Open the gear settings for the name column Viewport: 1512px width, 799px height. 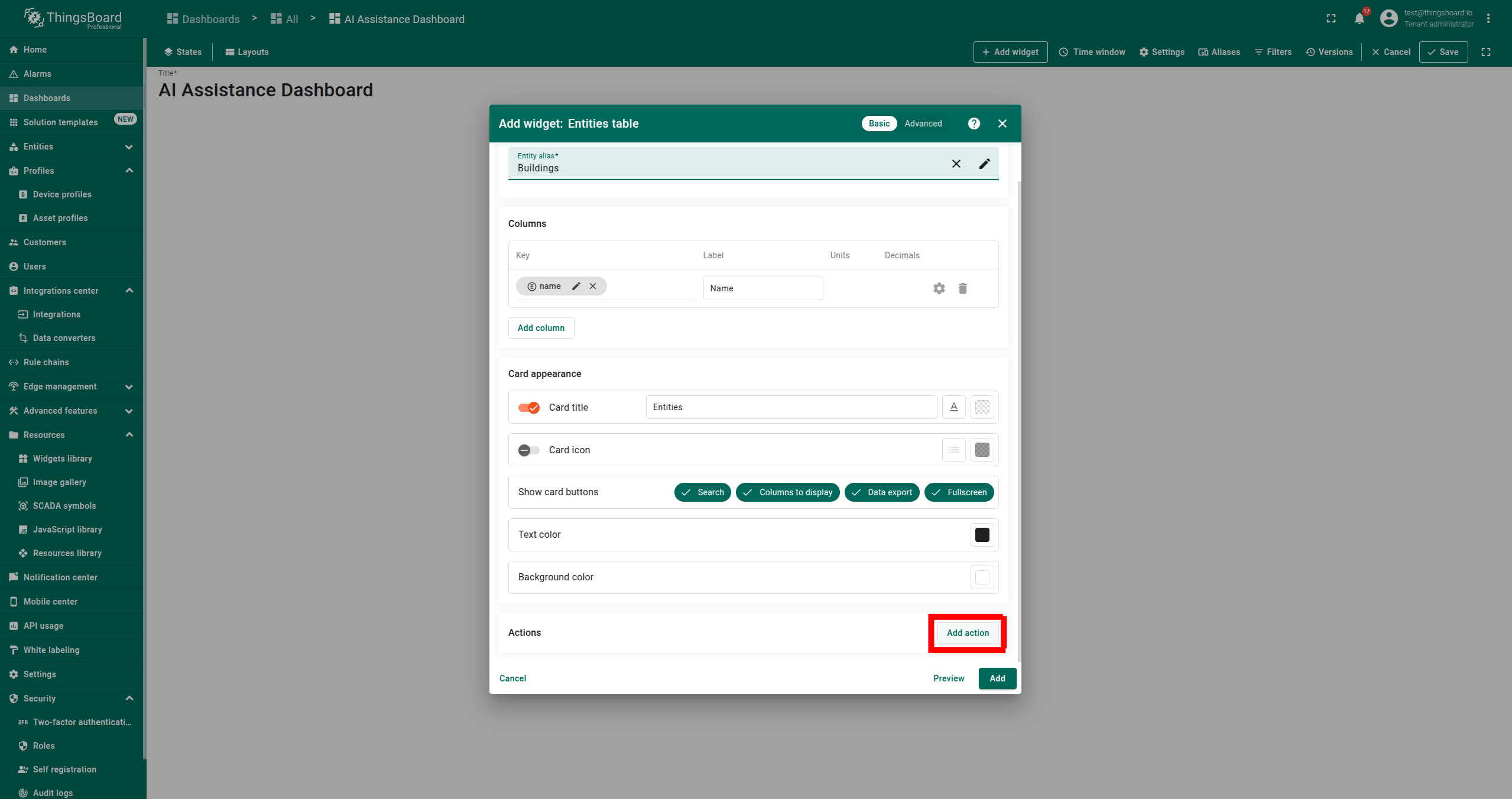click(939, 288)
